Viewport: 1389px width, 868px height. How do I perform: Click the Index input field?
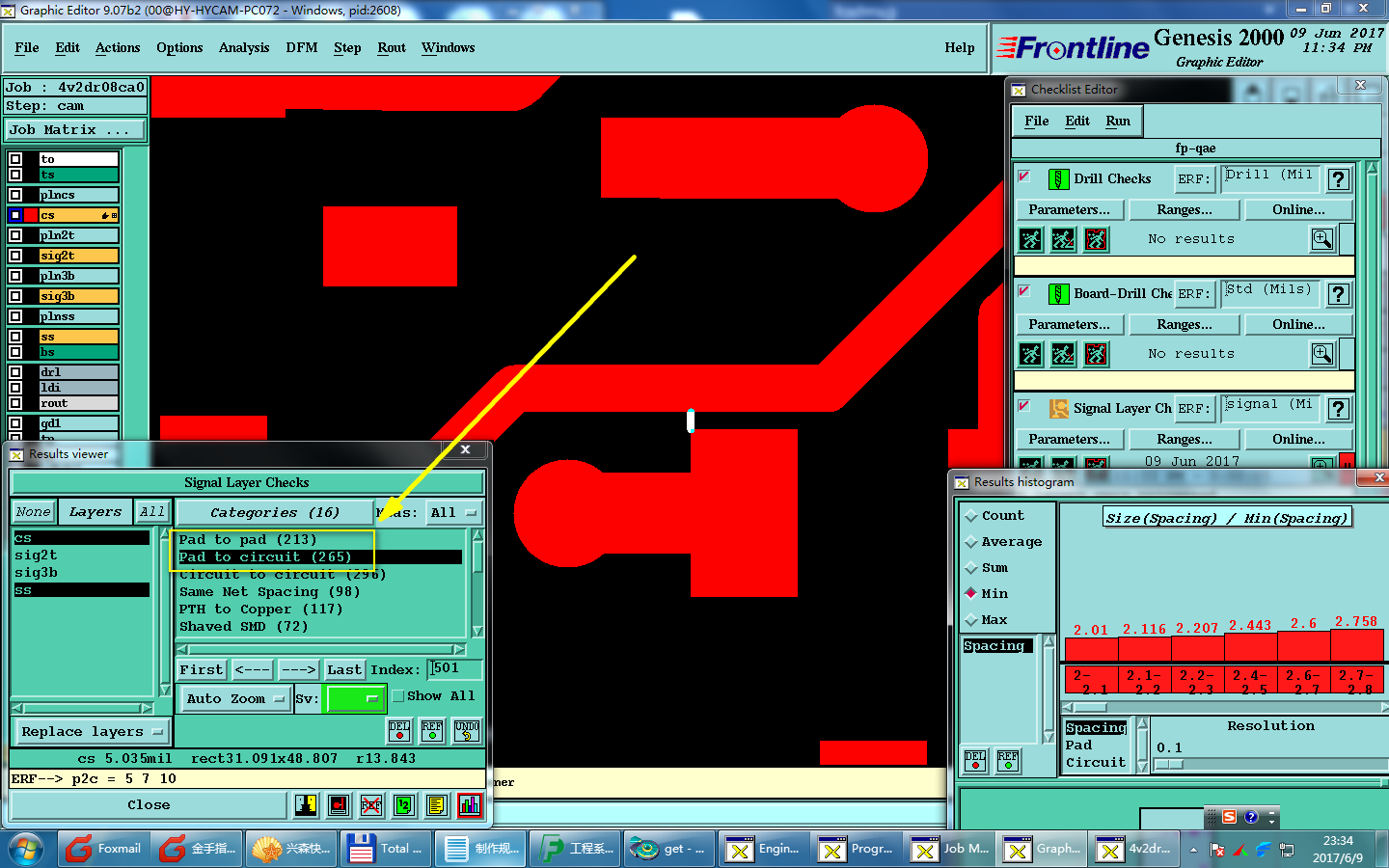455,669
